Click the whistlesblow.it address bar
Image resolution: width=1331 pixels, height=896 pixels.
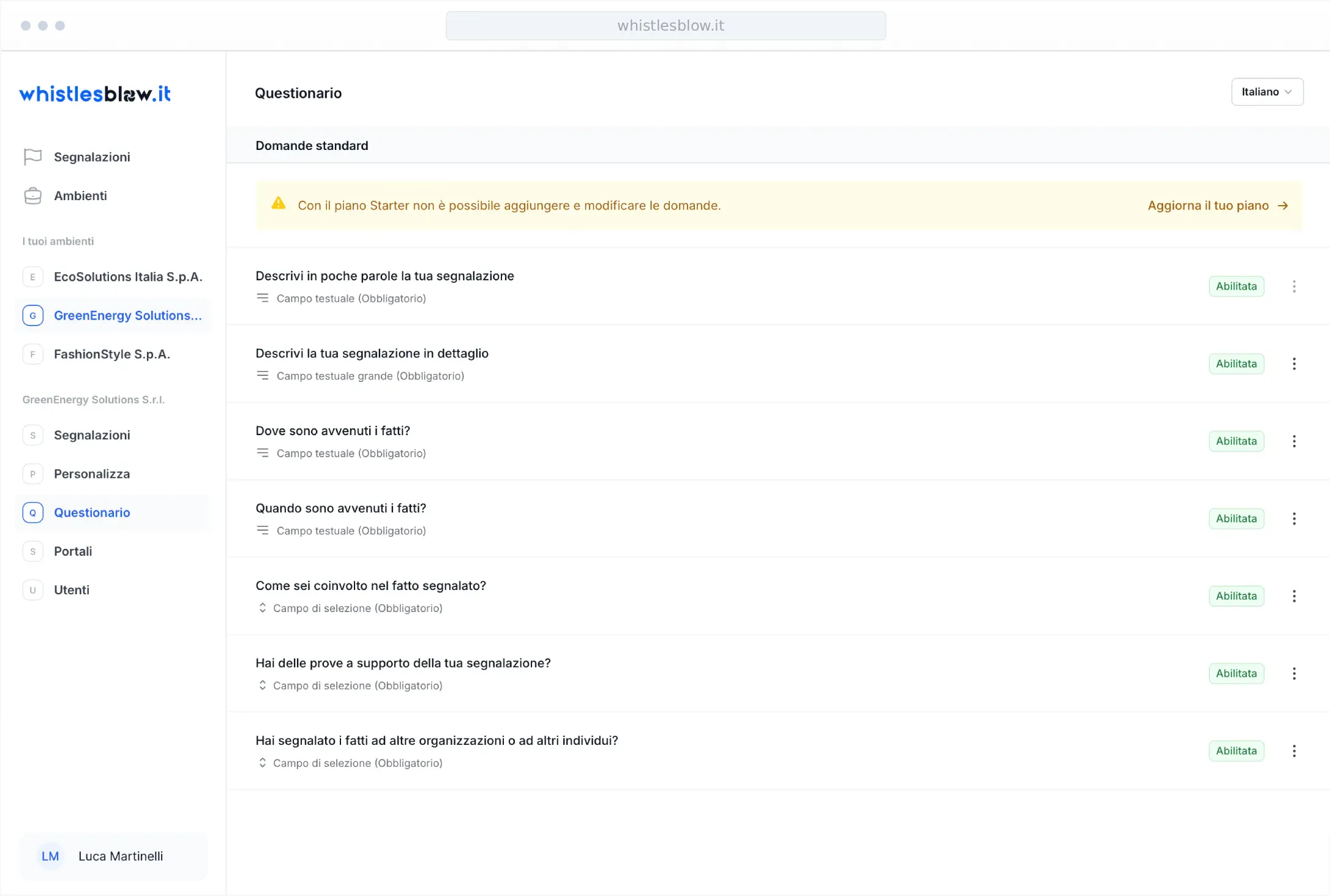tap(665, 26)
